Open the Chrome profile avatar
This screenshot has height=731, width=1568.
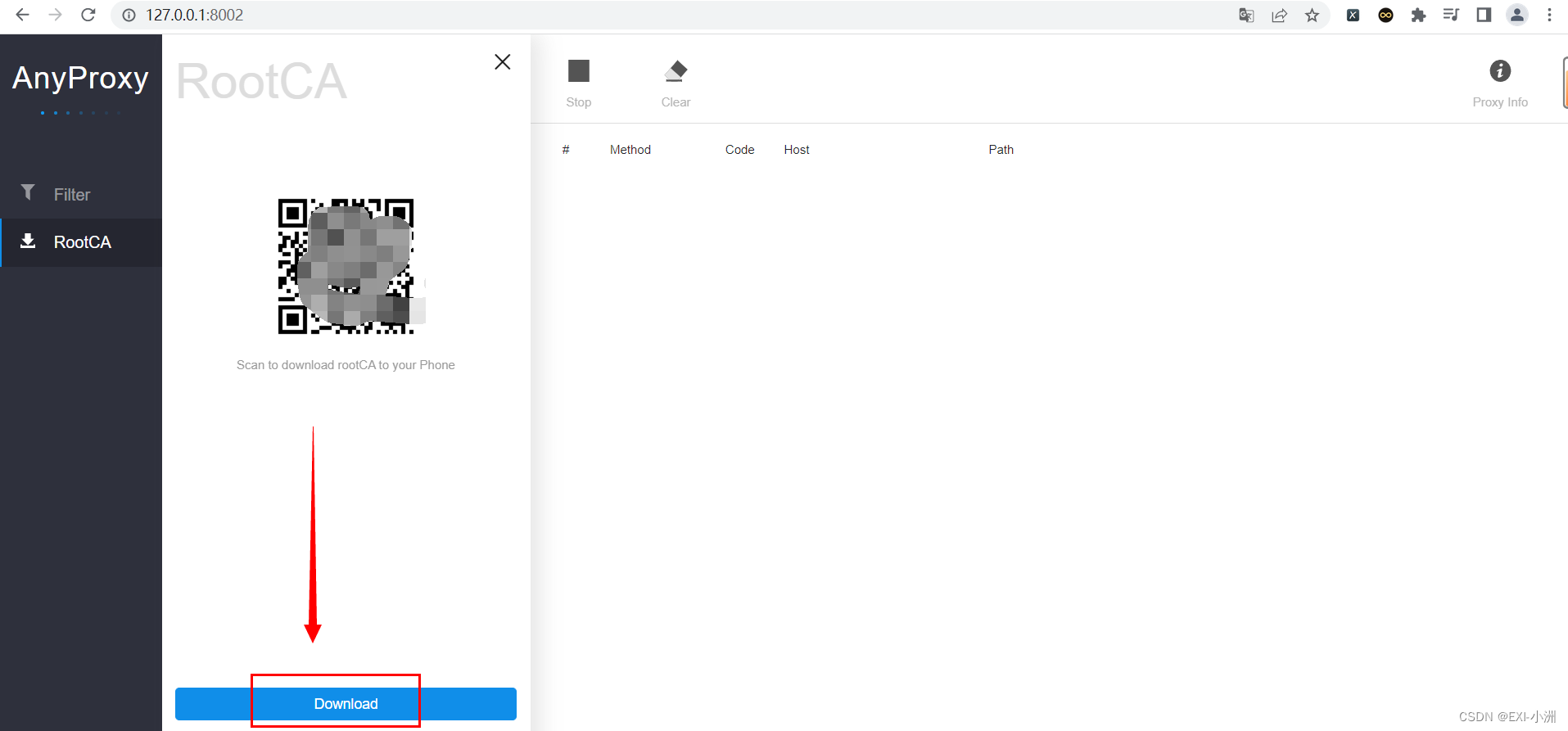pyautogui.click(x=1517, y=15)
